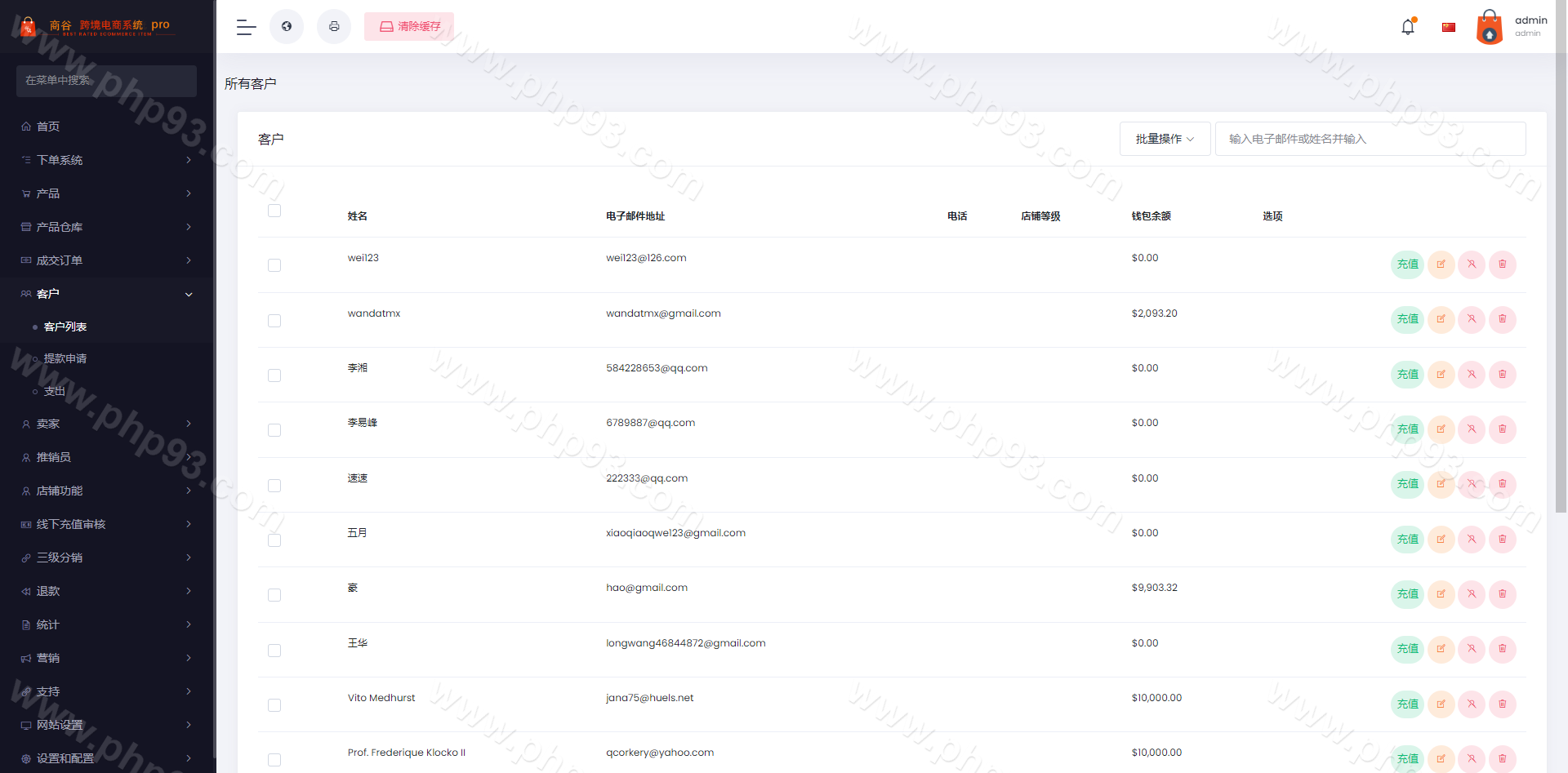The width and height of the screenshot is (1568, 773).
Task: Click the admin profile avatar
Action: [1490, 27]
